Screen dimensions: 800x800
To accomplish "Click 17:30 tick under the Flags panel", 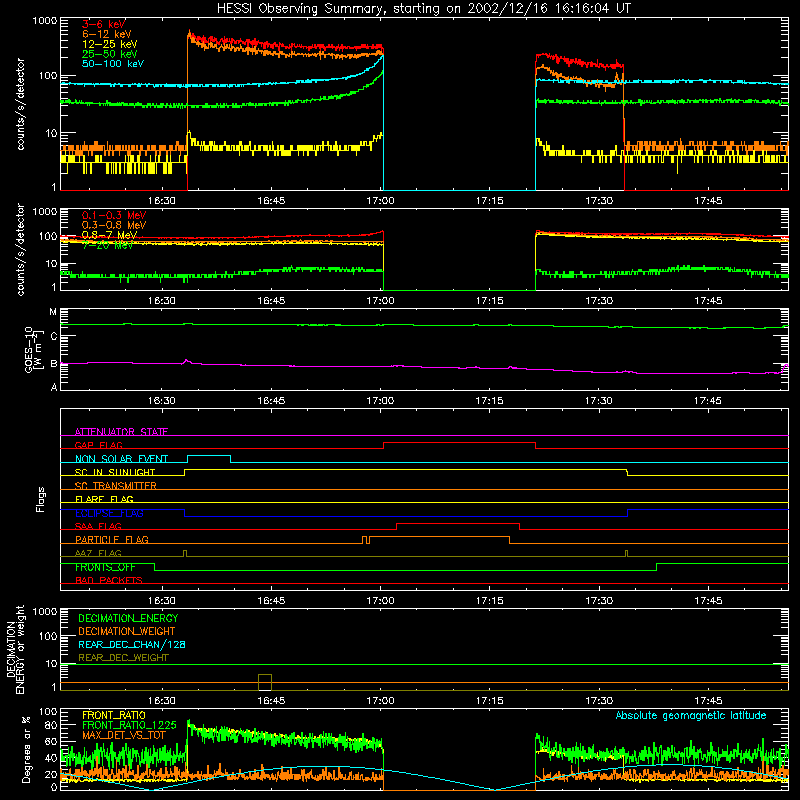I will tap(598, 601).
